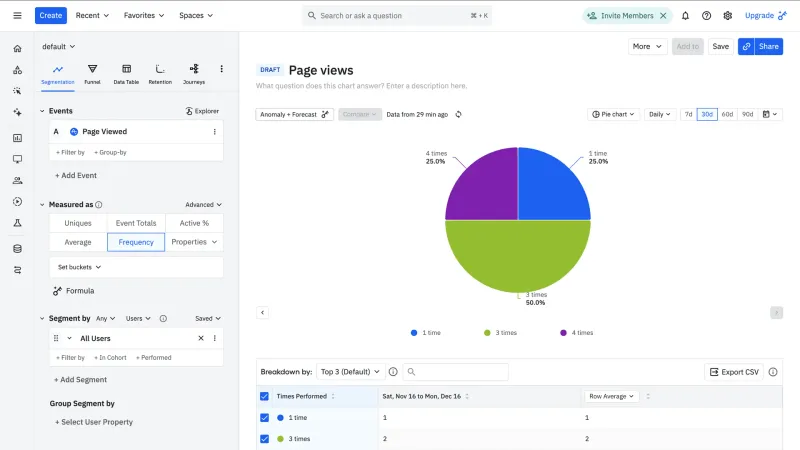Switch to Retention chart tab
The height and width of the screenshot is (450, 800).
point(160,74)
